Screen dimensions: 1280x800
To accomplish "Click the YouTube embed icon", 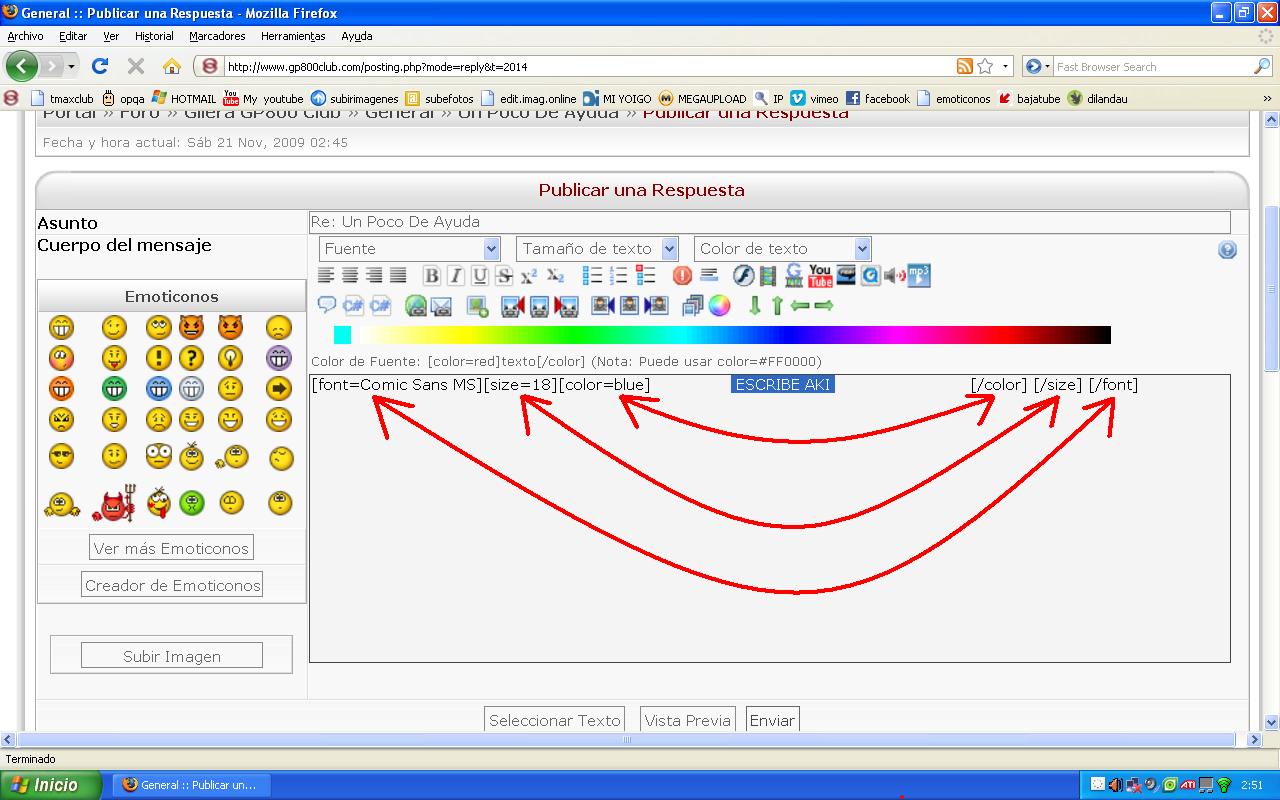I will click(820, 275).
